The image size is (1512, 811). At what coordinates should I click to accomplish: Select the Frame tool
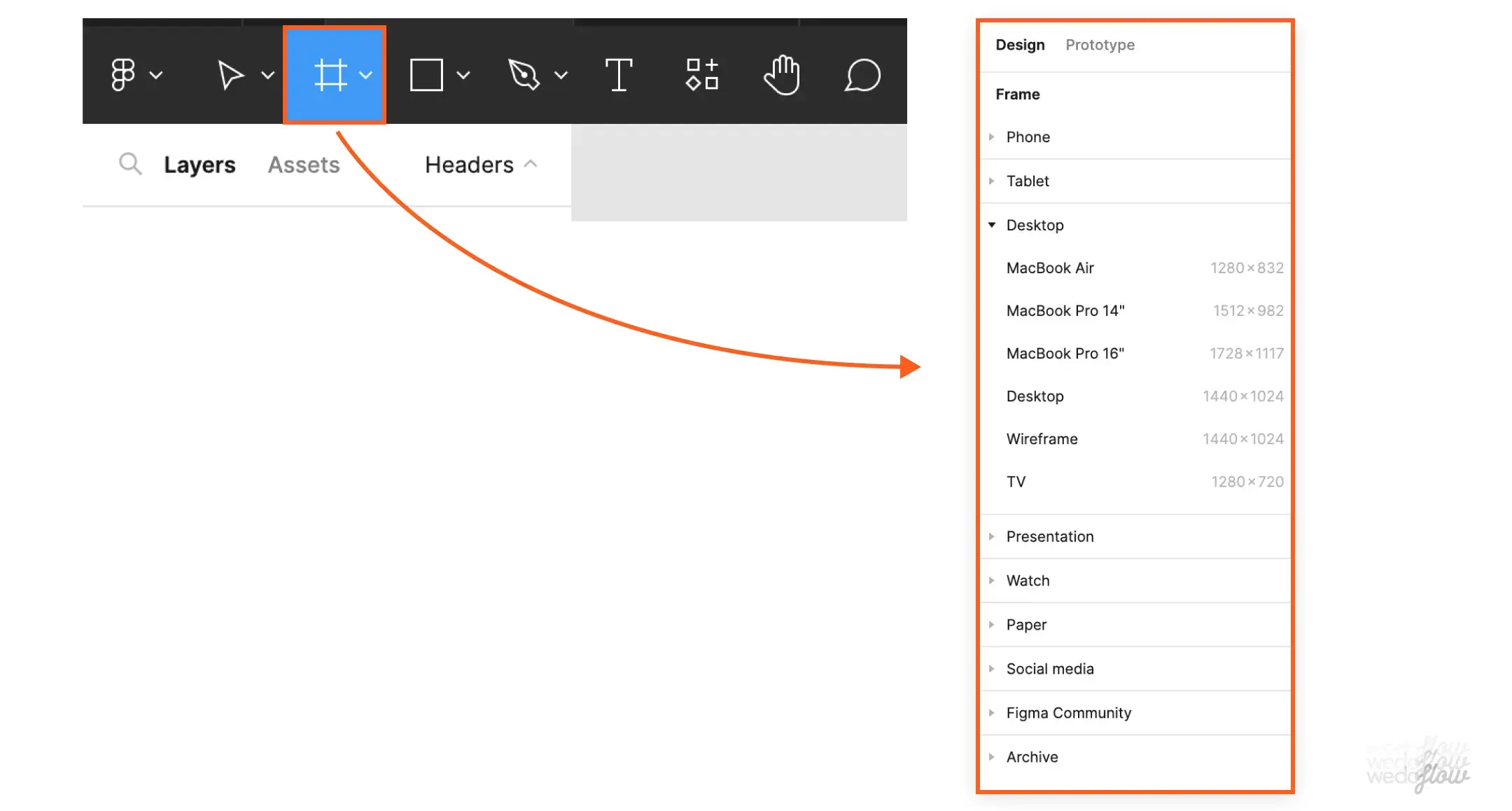point(330,74)
